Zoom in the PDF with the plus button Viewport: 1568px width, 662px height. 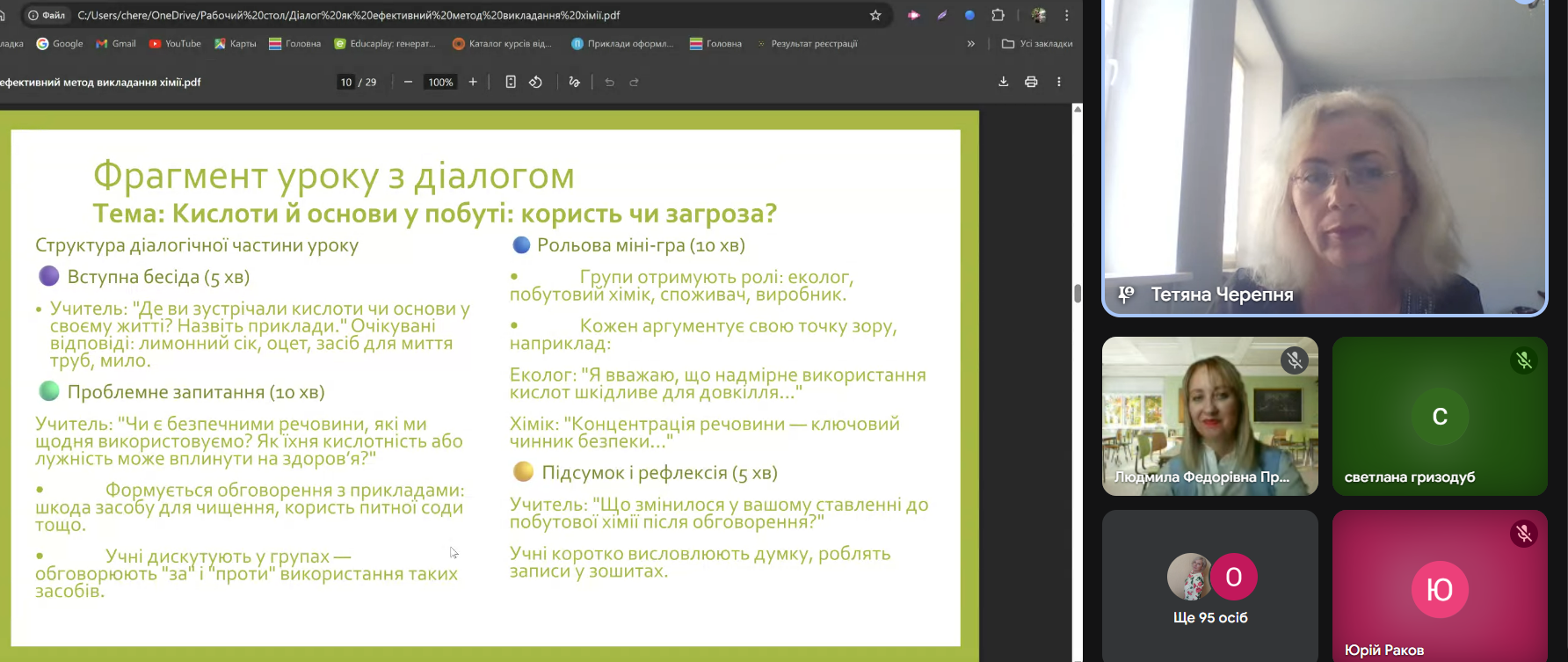(x=473, y=82)
